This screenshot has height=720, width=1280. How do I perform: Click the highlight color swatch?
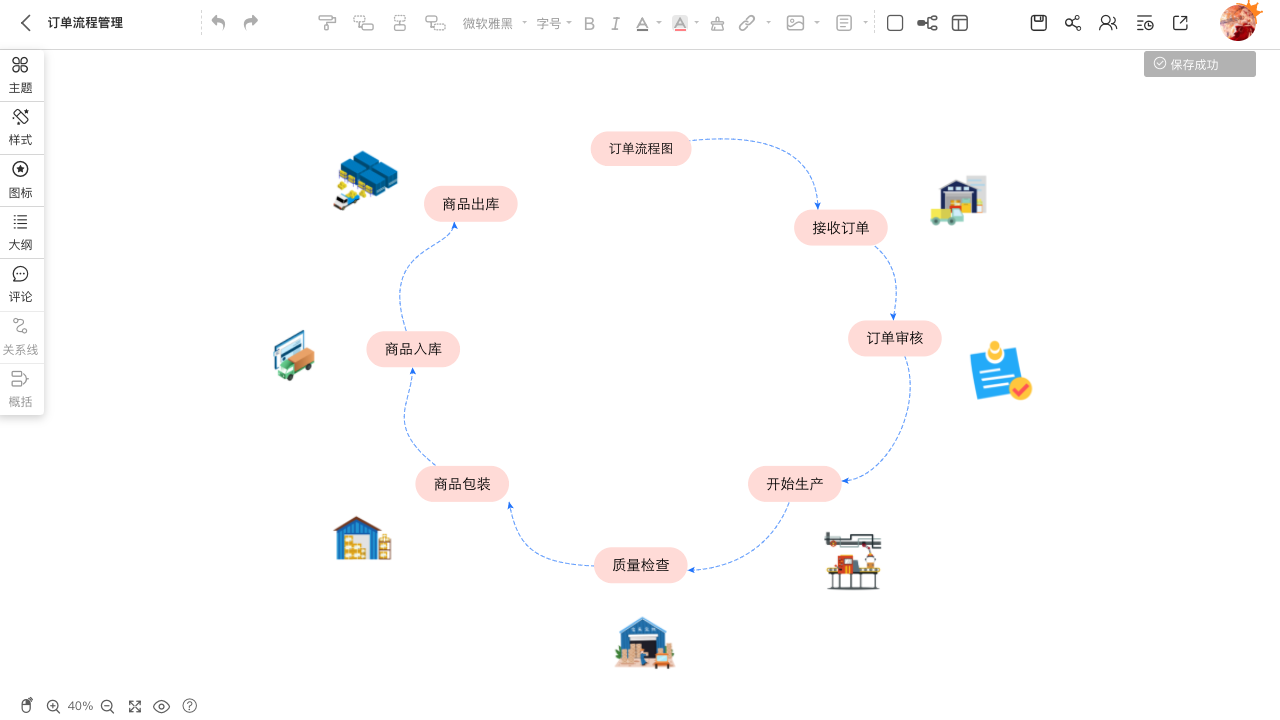tap(681, 23)
